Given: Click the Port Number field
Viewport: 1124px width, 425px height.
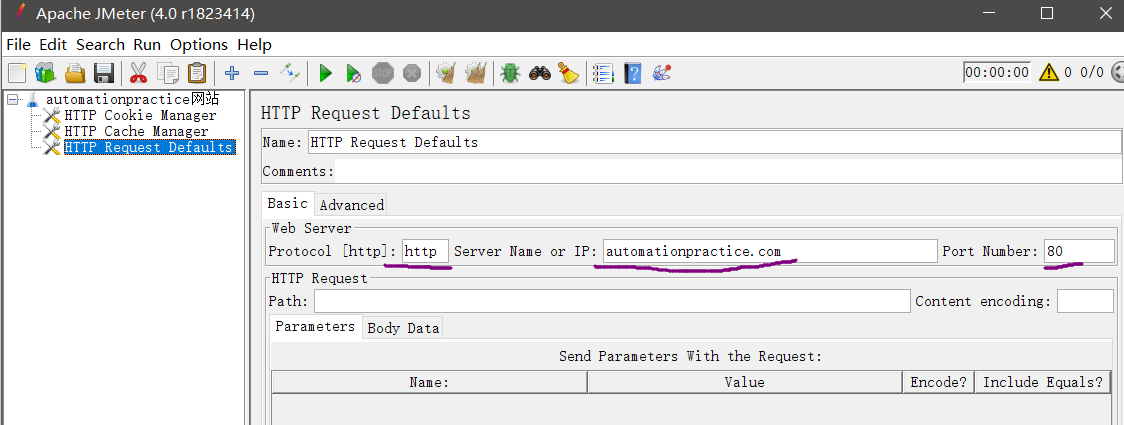Looking at the screenshot, I should 1080,251.
